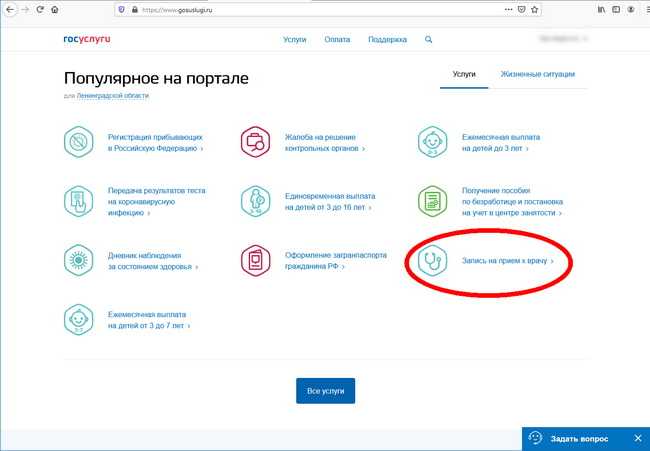
Task: Open the browser Library icon
Action: click(601, 10)
